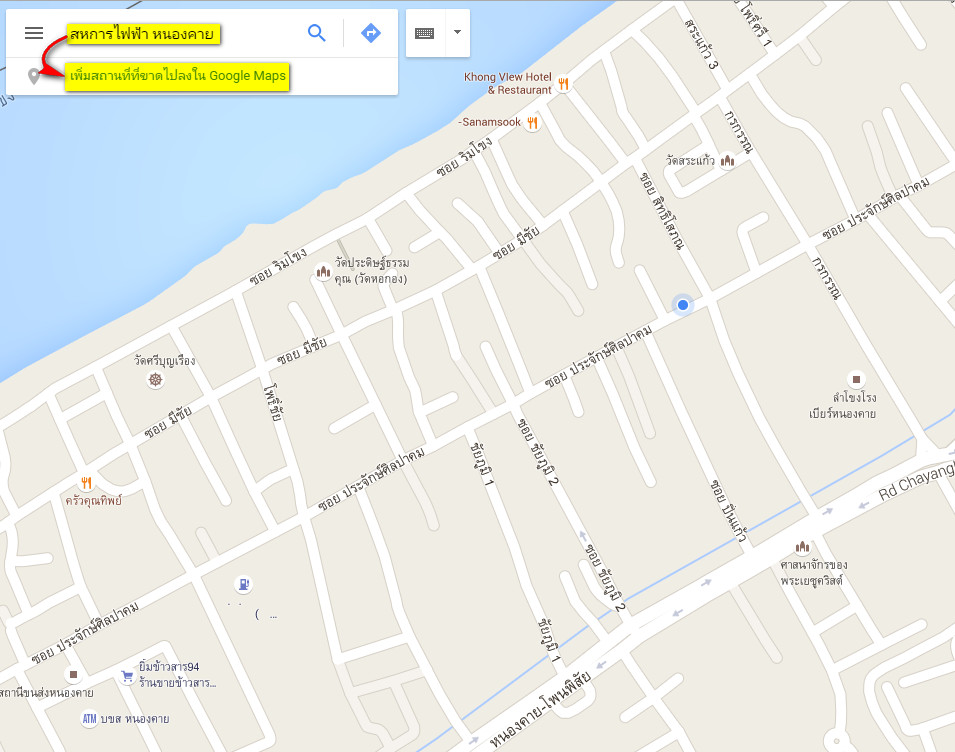
Task: Click the blue current location dot
Action: (x=683, y=304)
